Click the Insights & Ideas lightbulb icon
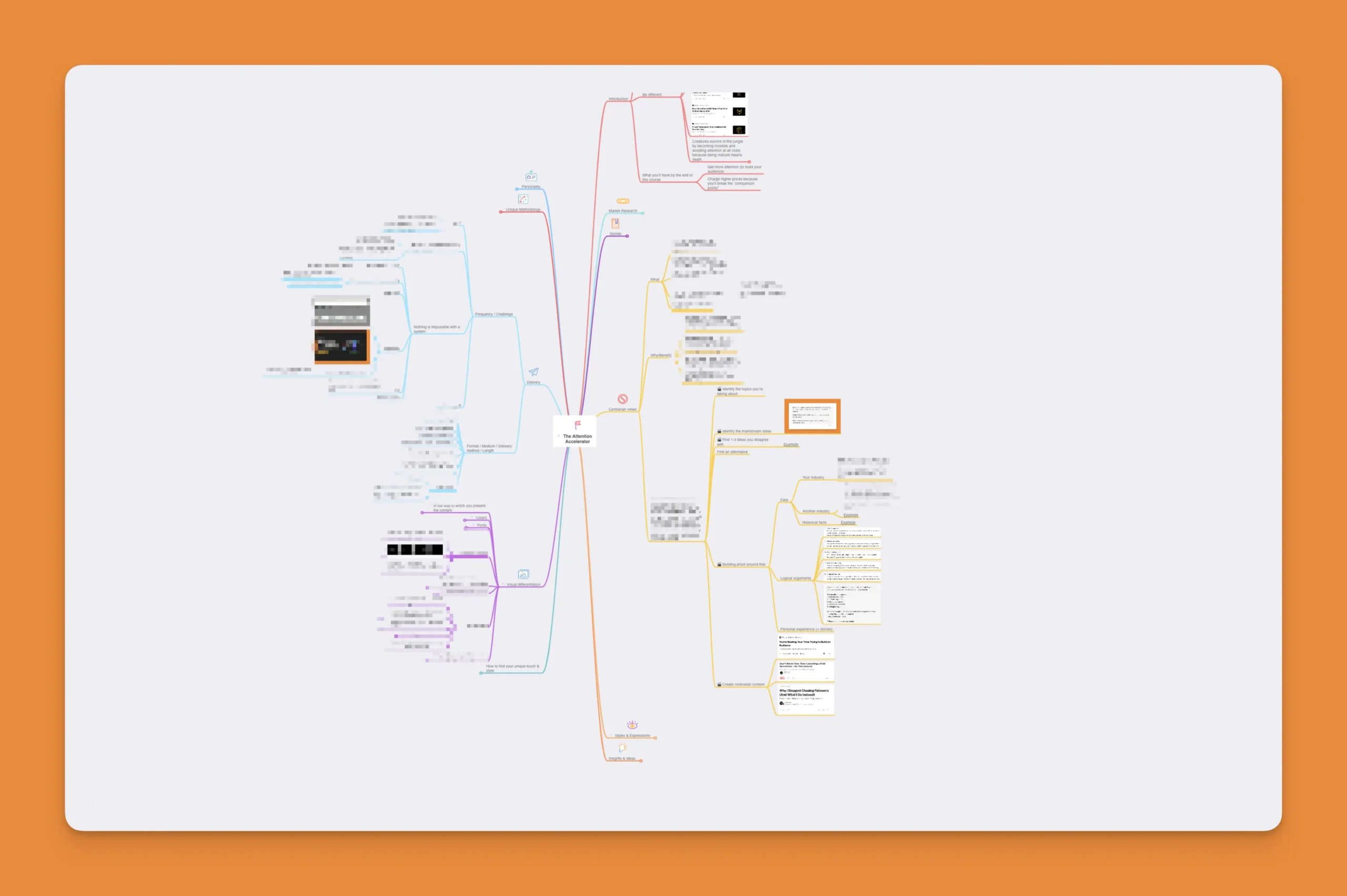 [622, 748]
